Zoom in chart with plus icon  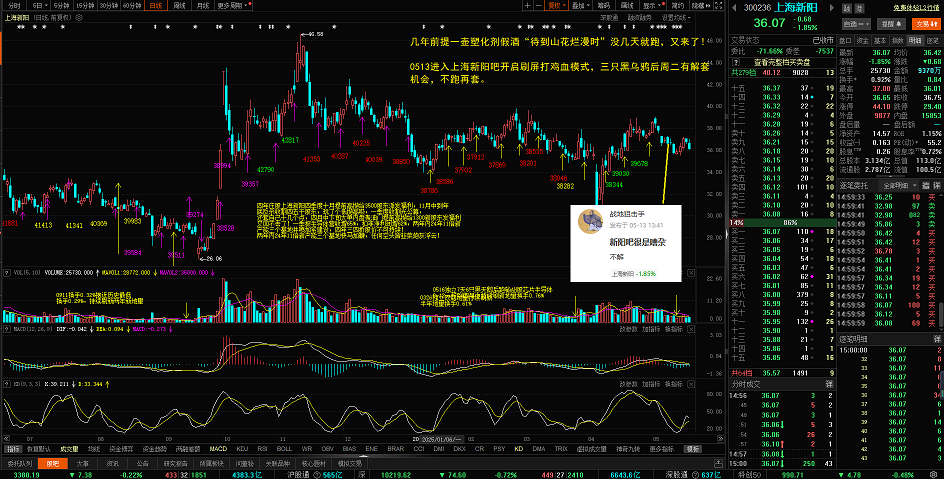click(528, 5)
